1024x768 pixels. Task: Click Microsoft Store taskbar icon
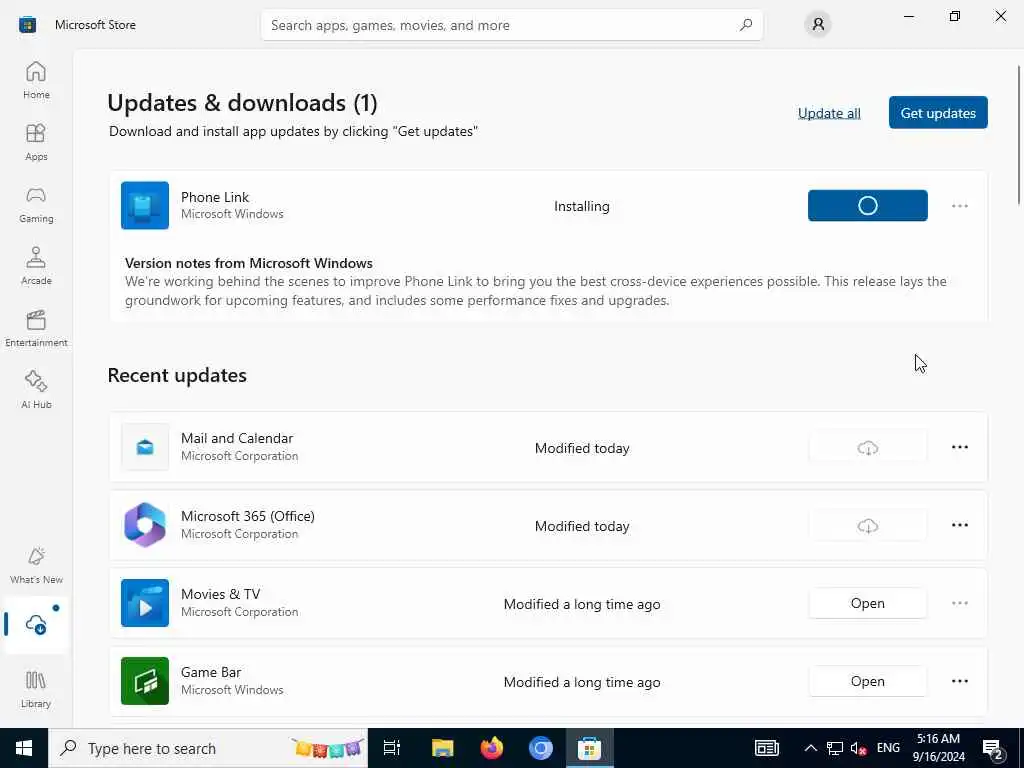point(589,748)
